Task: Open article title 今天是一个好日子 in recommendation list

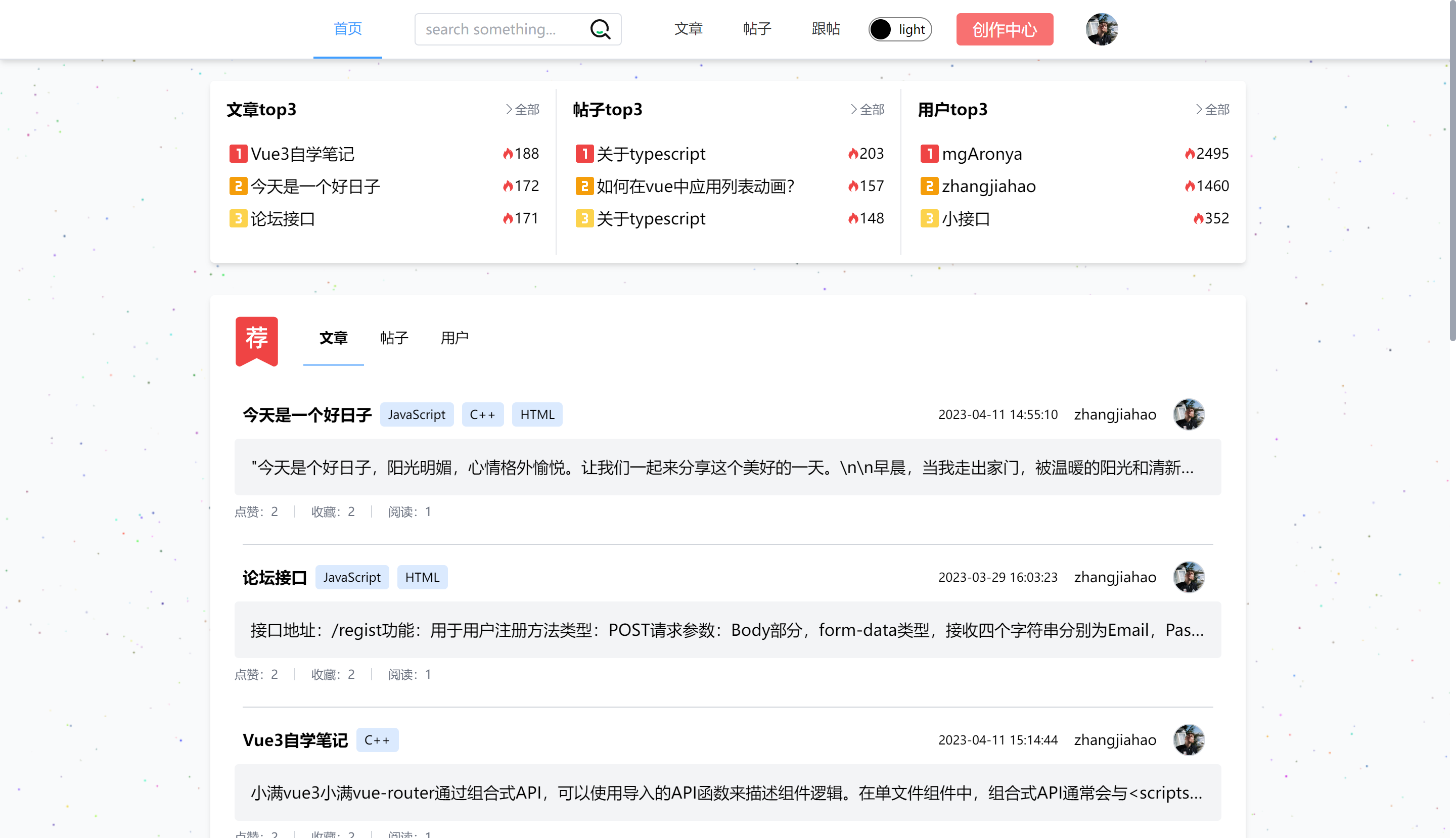Action: [307, 414]
